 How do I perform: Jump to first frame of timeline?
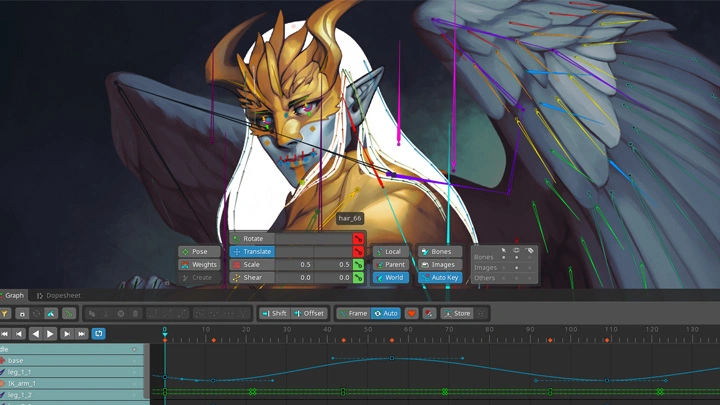coord(5,334)
